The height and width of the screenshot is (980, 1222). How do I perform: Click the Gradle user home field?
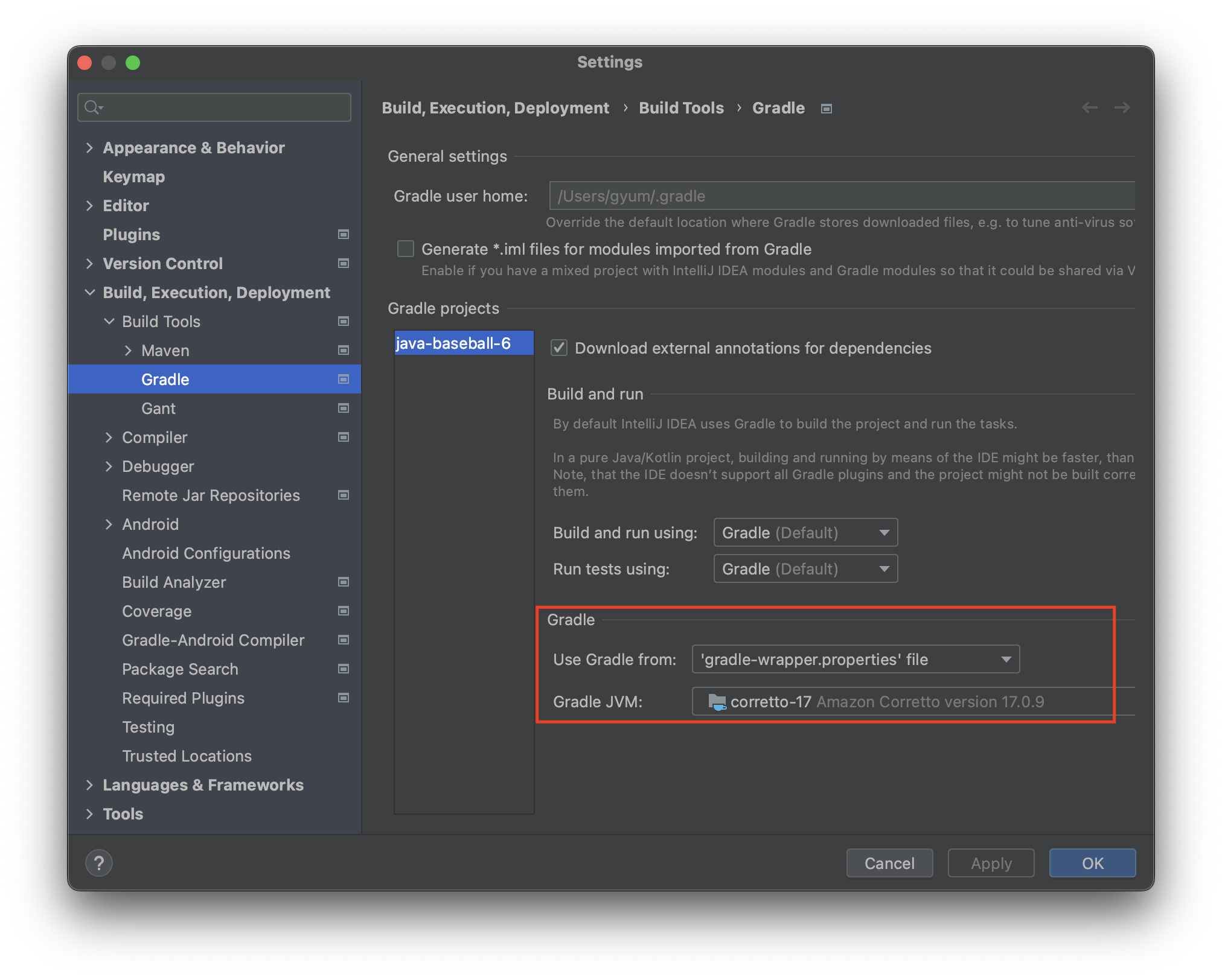coord(842,196)
